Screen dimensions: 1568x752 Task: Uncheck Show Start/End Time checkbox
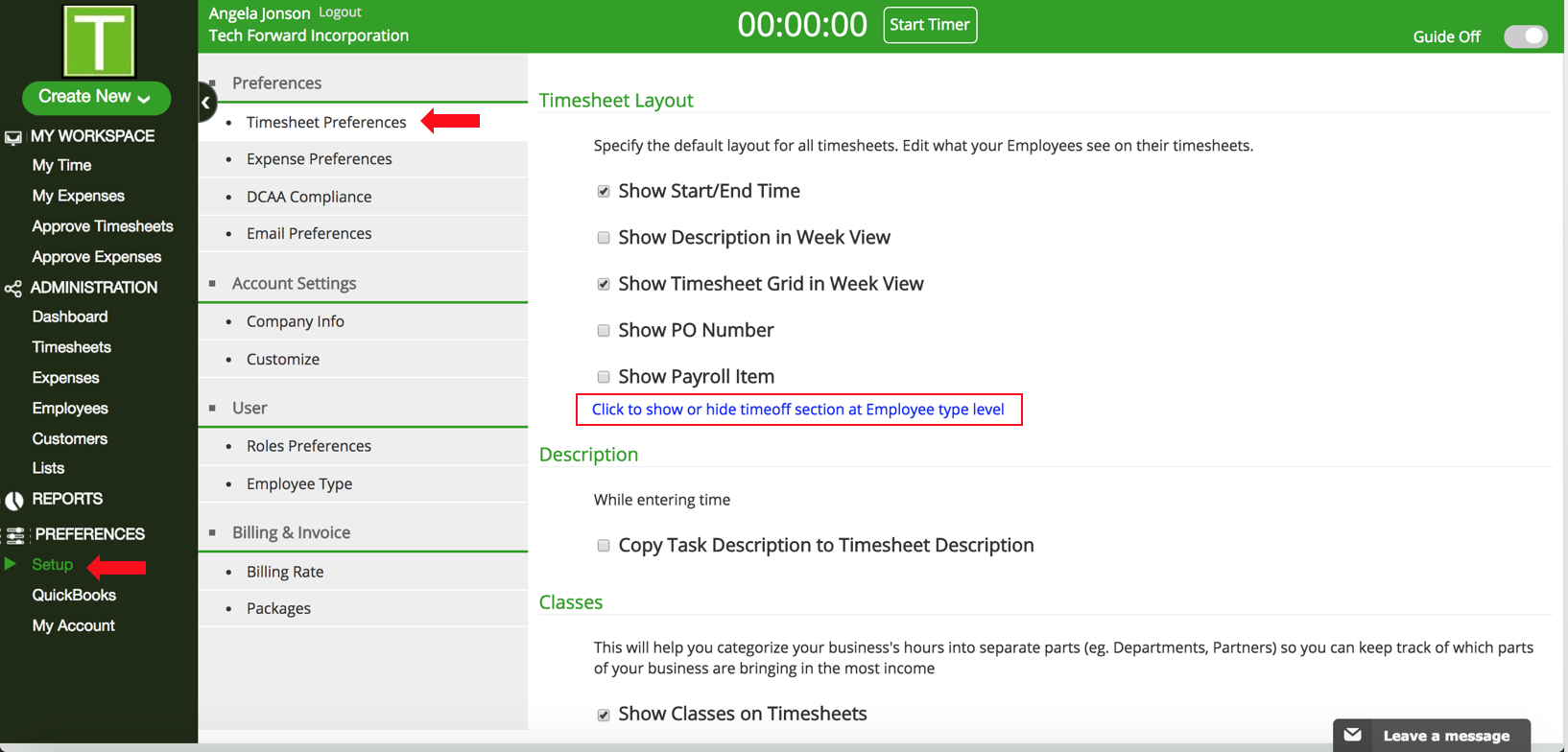click(604, 191)
